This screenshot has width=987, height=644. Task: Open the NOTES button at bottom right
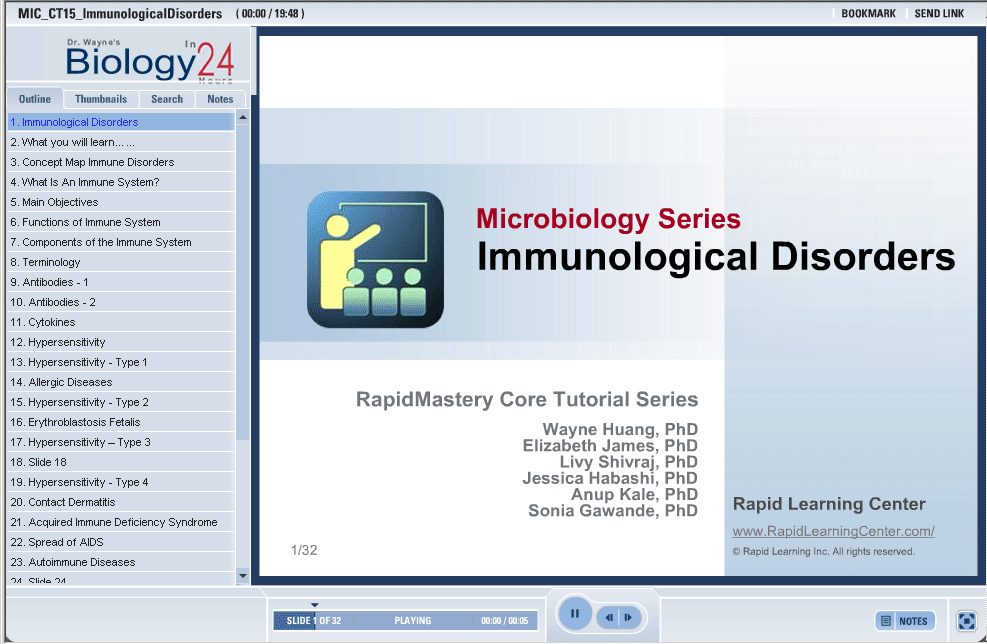click(905, 621)
